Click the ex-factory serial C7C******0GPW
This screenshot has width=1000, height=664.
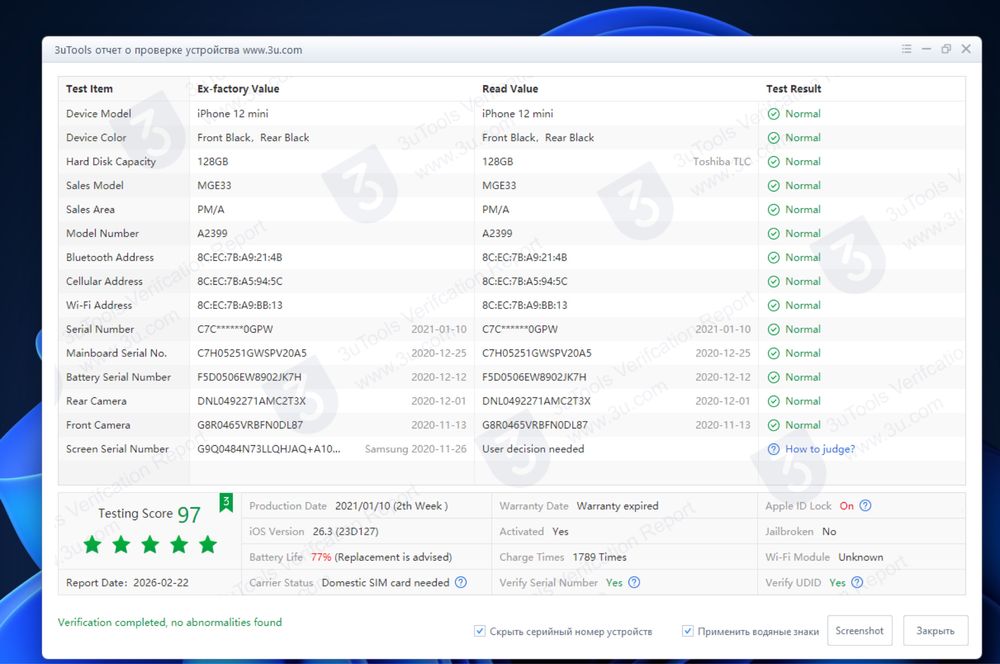[x=235, y=329]
